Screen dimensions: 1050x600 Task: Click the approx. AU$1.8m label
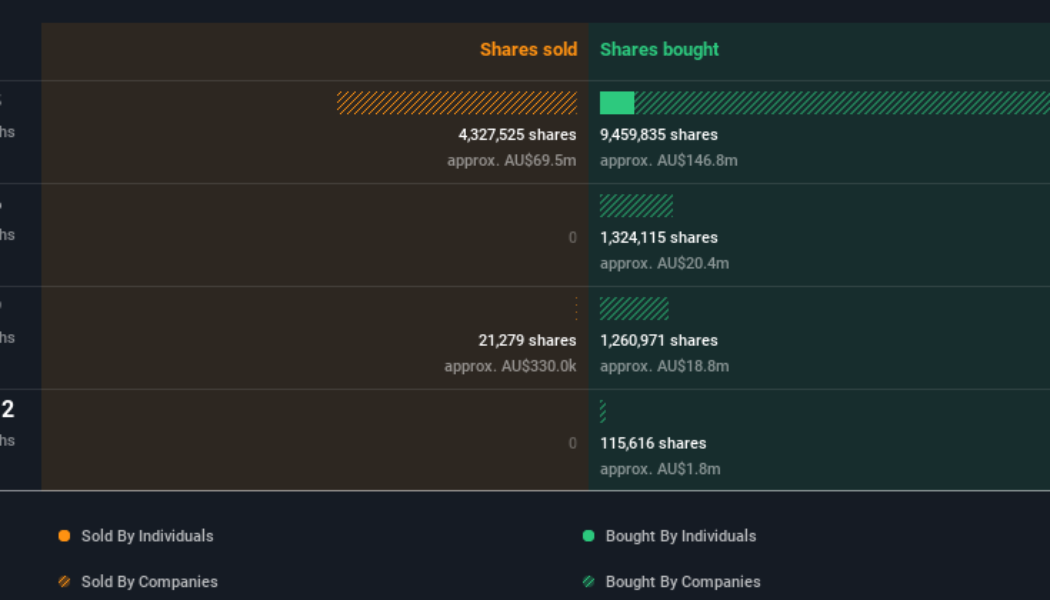pos(659,468)
